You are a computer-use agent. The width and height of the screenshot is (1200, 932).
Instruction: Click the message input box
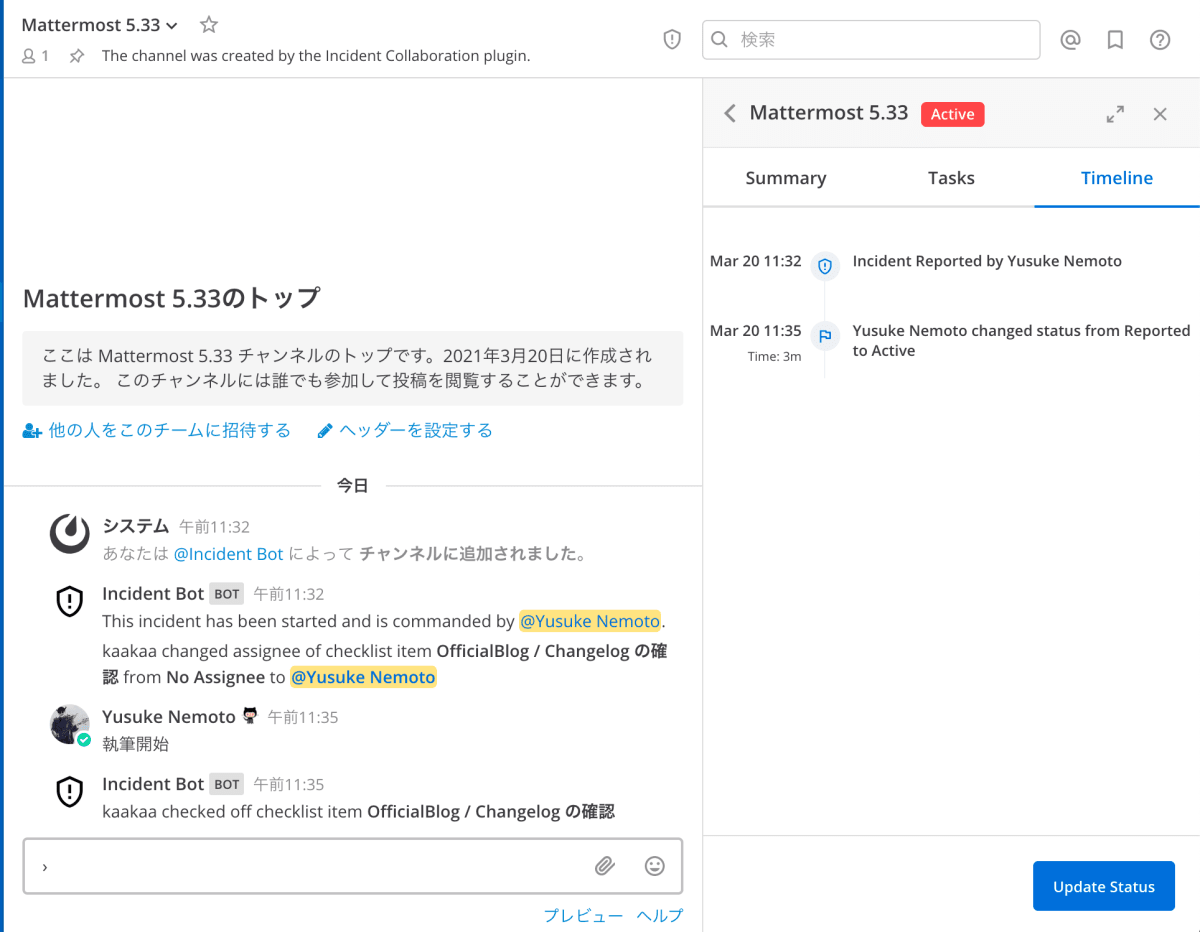pyautogui.click(x=353, y=866)
